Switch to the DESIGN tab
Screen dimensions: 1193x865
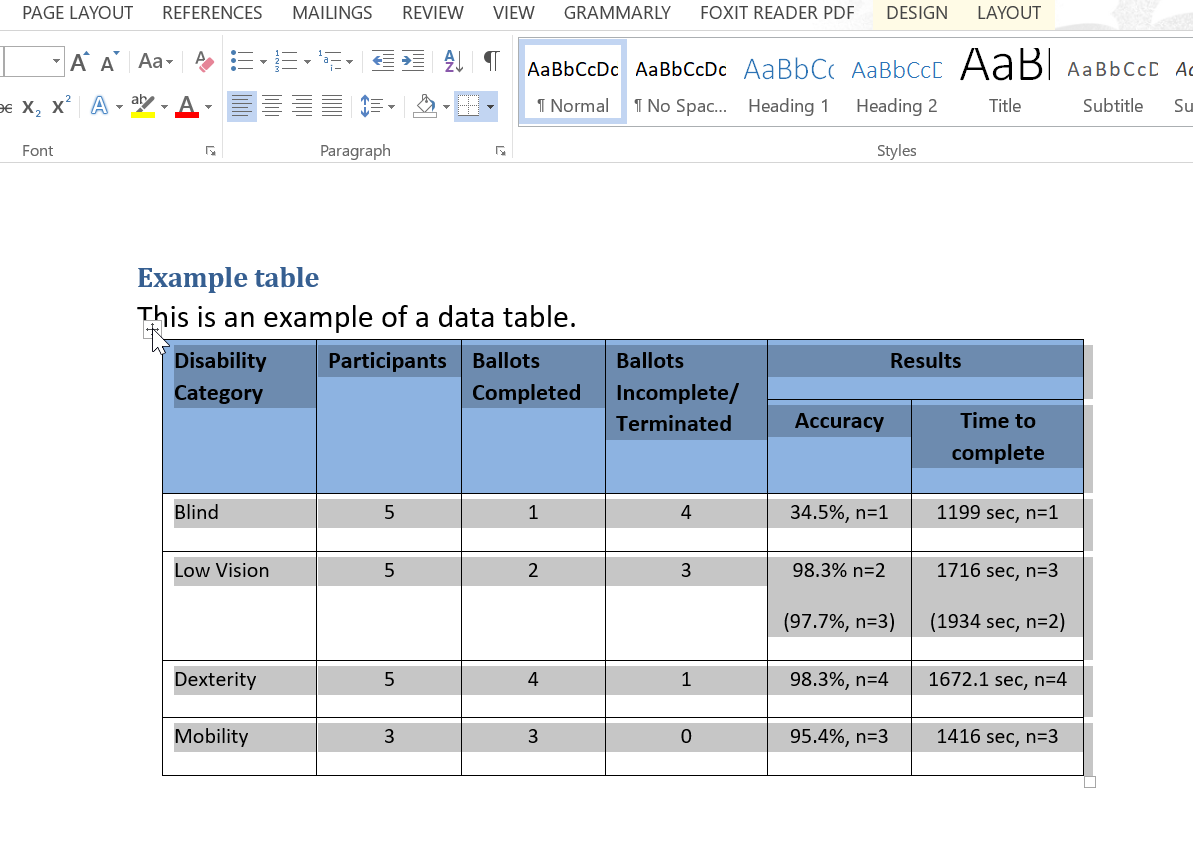(x=918, y=13)
